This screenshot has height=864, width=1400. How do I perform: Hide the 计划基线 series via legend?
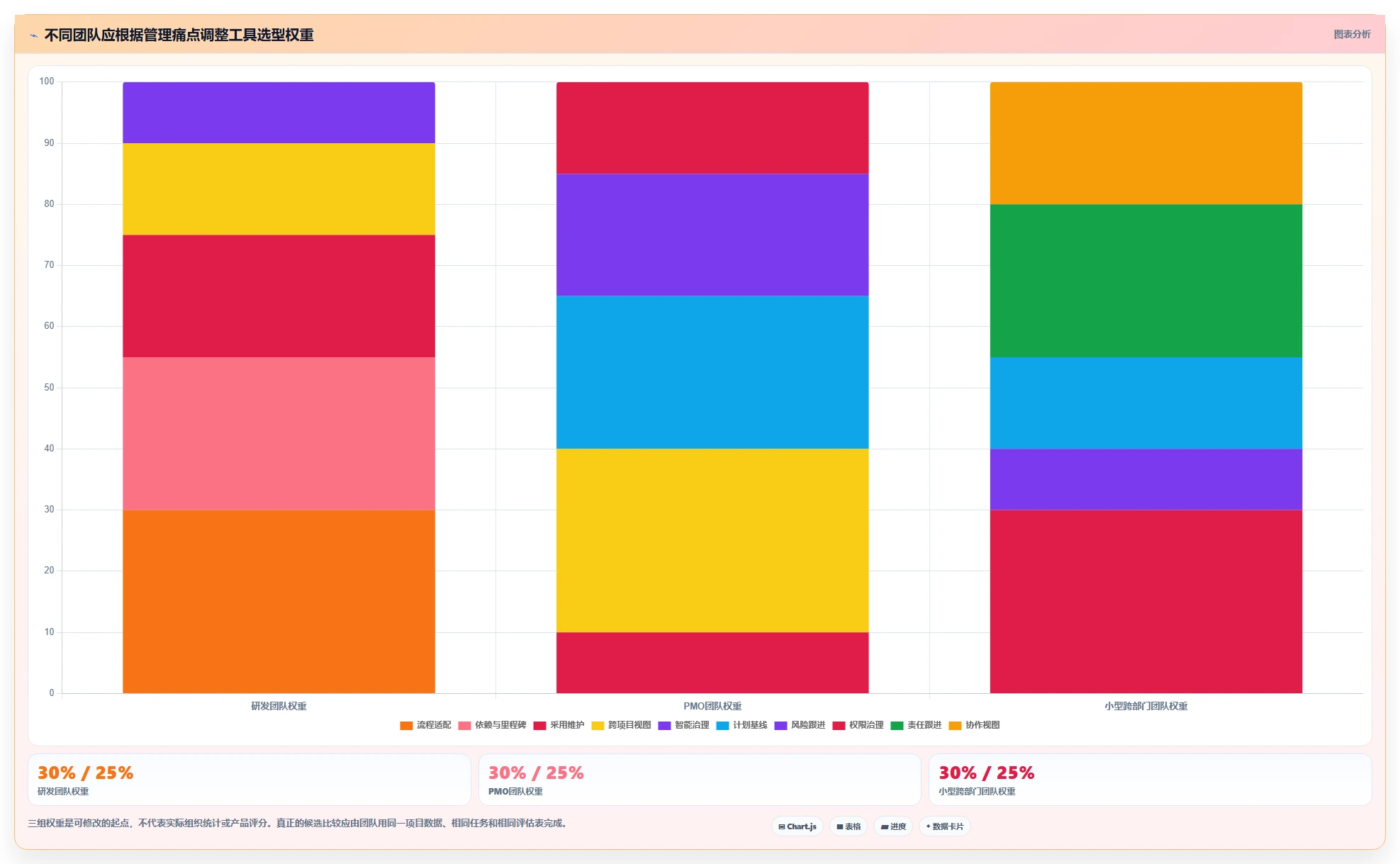point(741,725)
